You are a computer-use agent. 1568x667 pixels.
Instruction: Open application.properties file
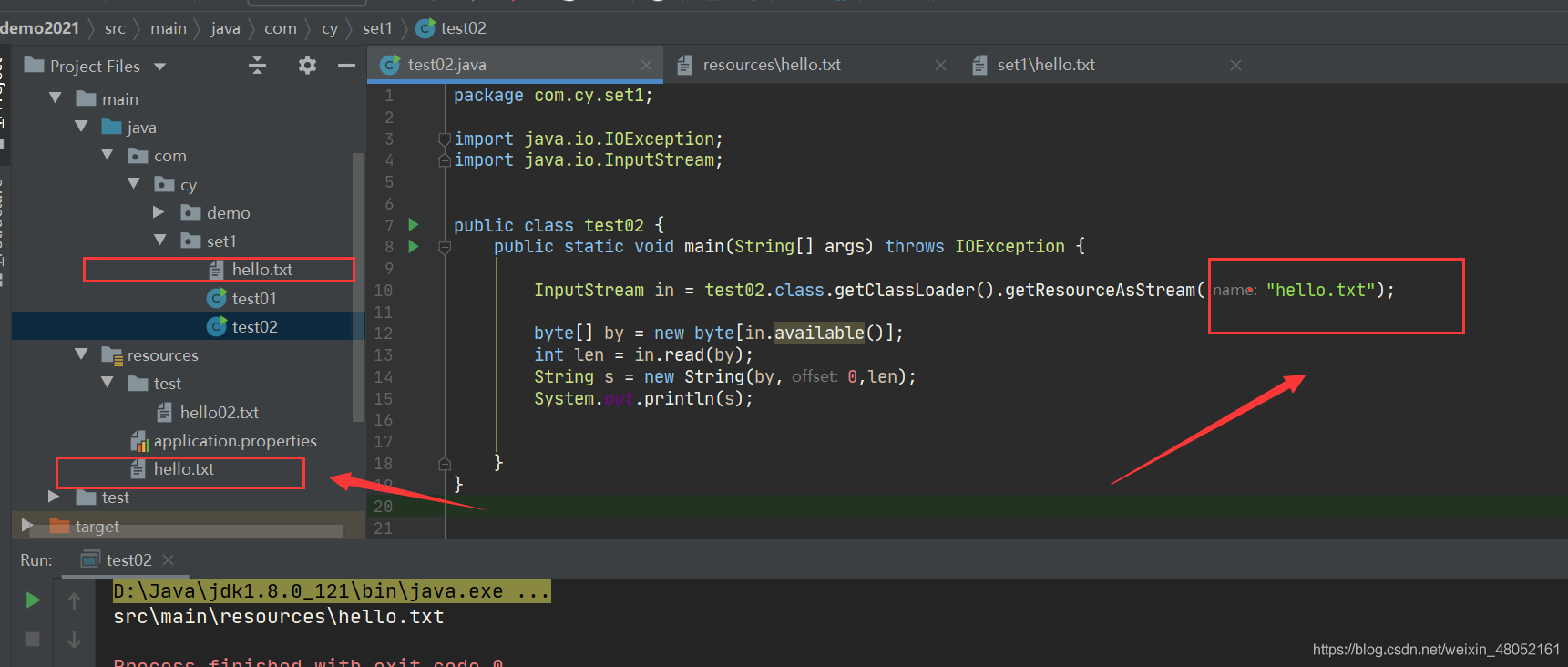coord(224,441)
